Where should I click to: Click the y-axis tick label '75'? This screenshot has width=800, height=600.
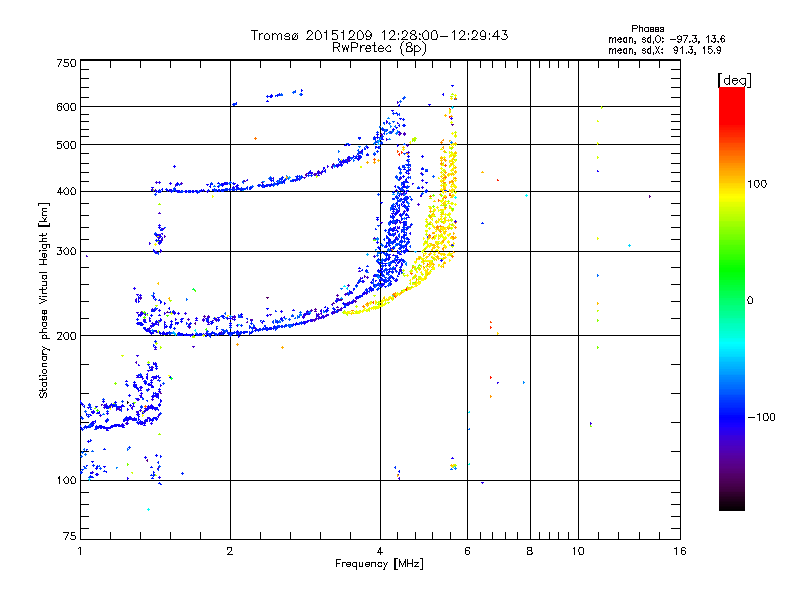[70, 536]
